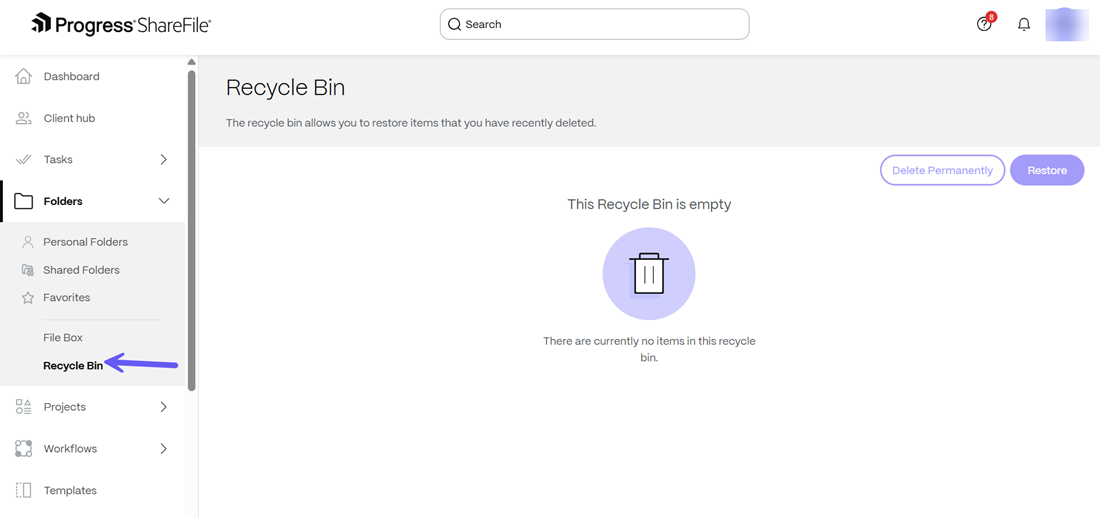The width and height of the screenshot is (1100, 518).
Task: Click the Delete Permanently button
Action: tap(942, 171)
